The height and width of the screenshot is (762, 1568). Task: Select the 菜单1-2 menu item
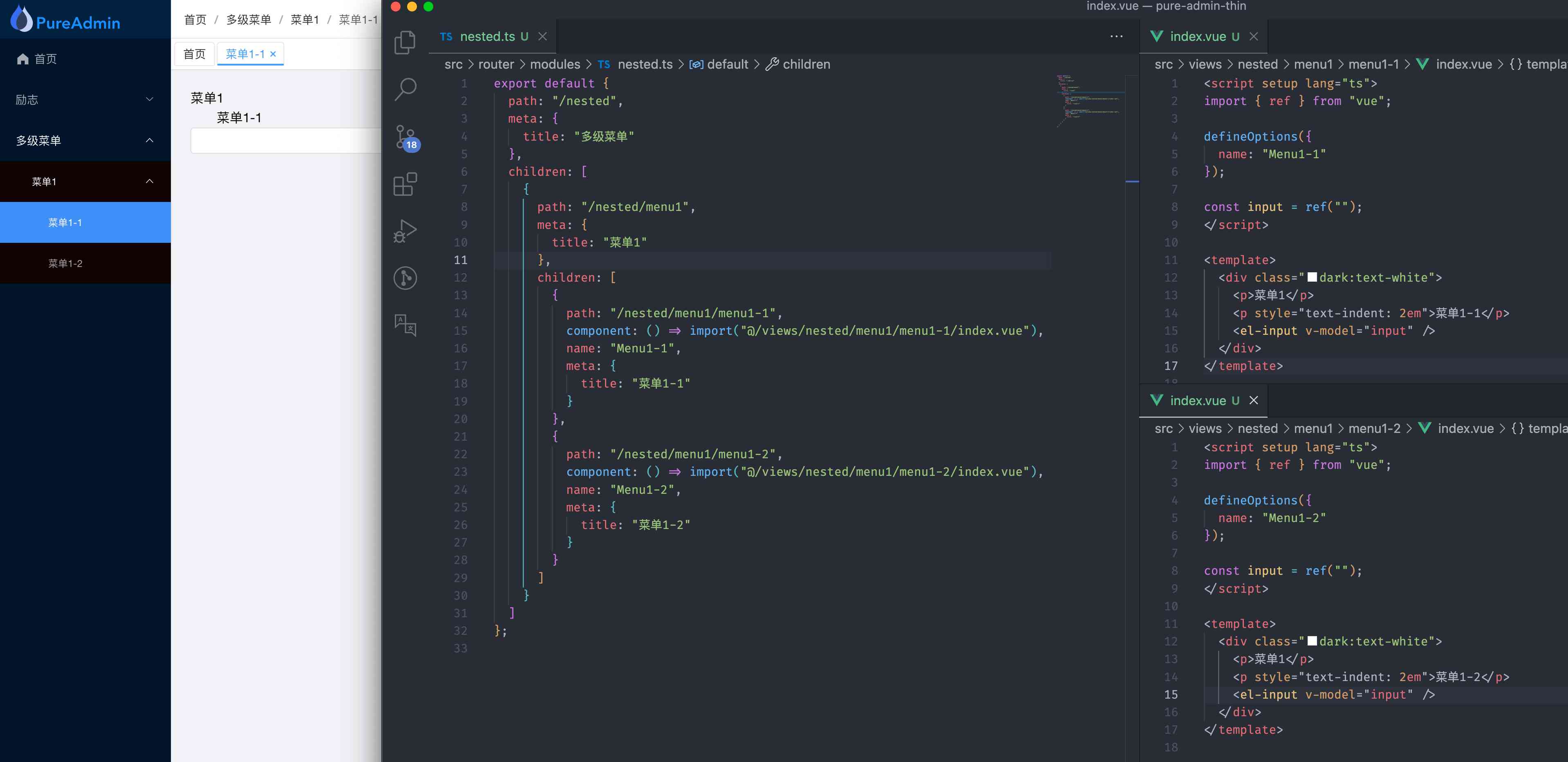click(x=65, y=263)
